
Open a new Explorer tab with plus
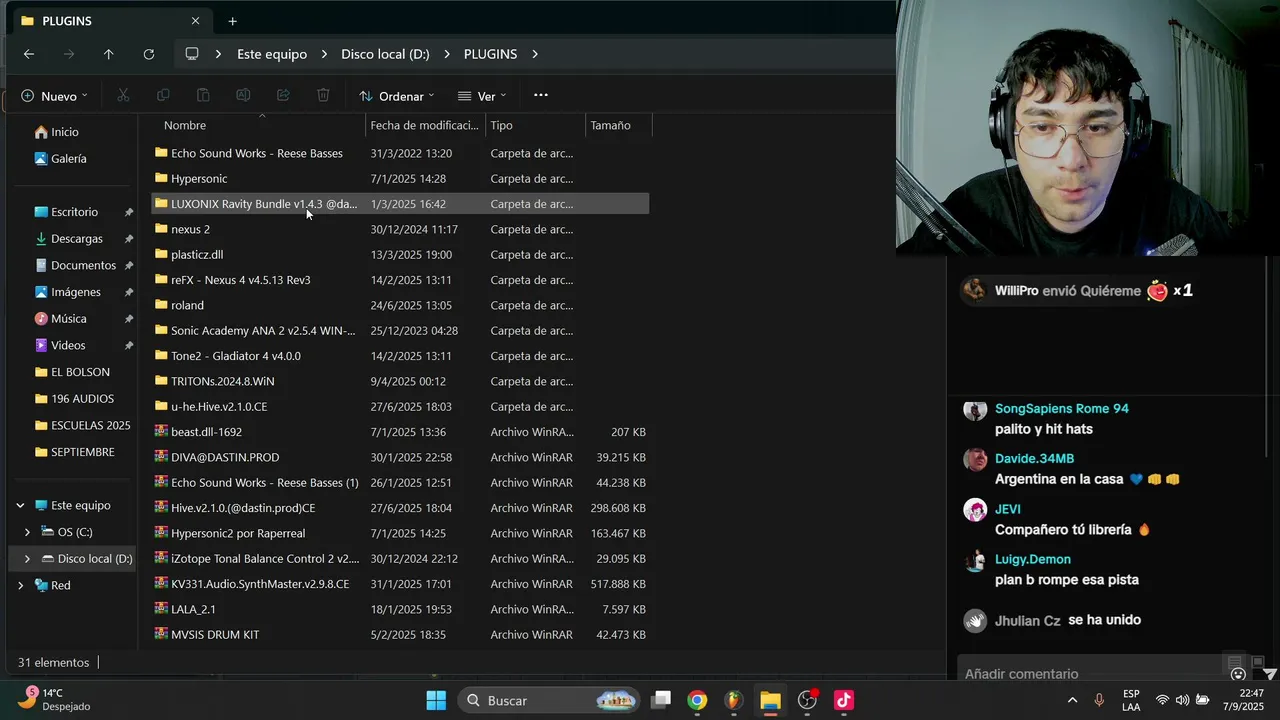(x=232, y=21)
